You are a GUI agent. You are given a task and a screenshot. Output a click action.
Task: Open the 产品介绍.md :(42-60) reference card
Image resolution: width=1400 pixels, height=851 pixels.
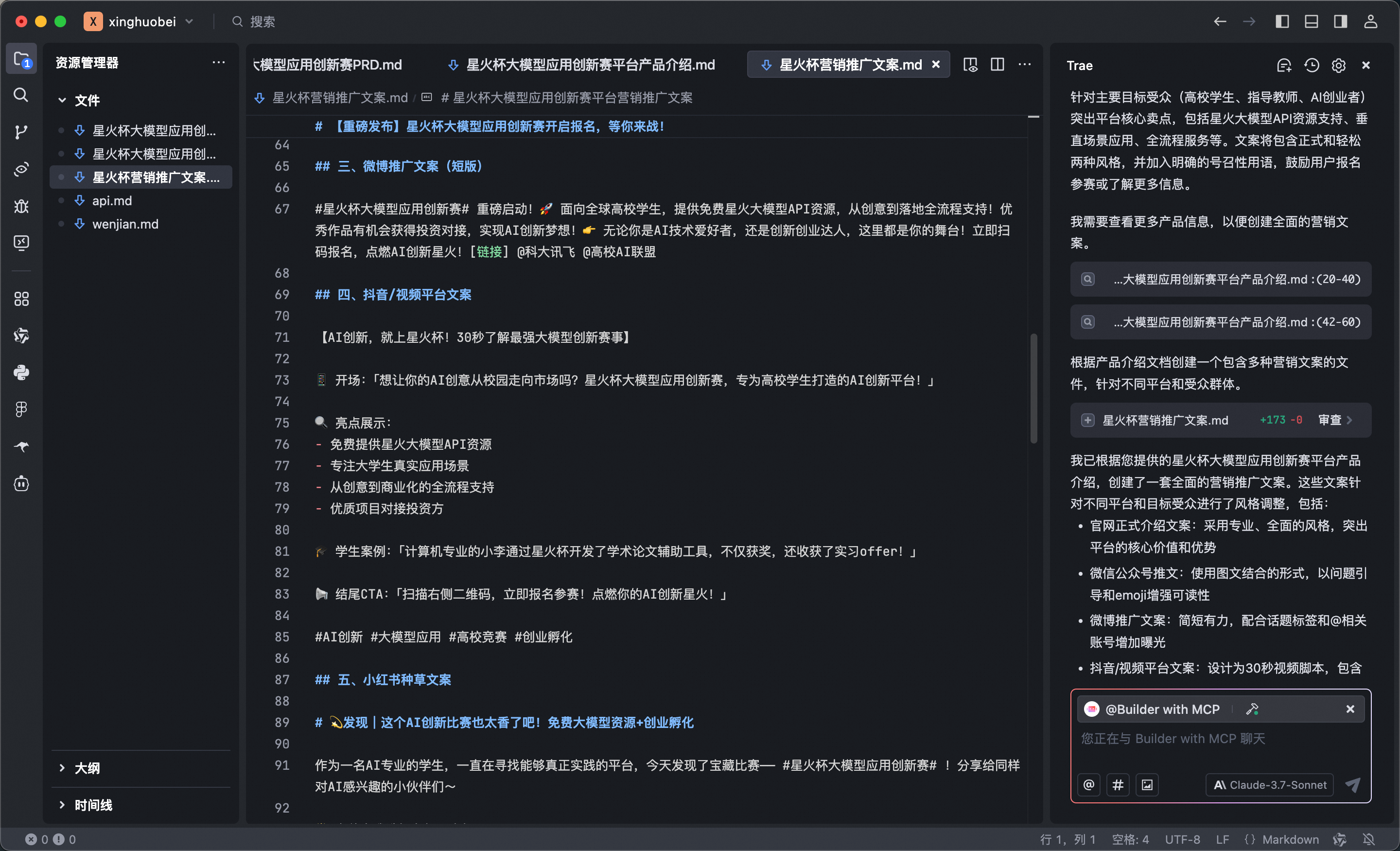(1221, 322)
